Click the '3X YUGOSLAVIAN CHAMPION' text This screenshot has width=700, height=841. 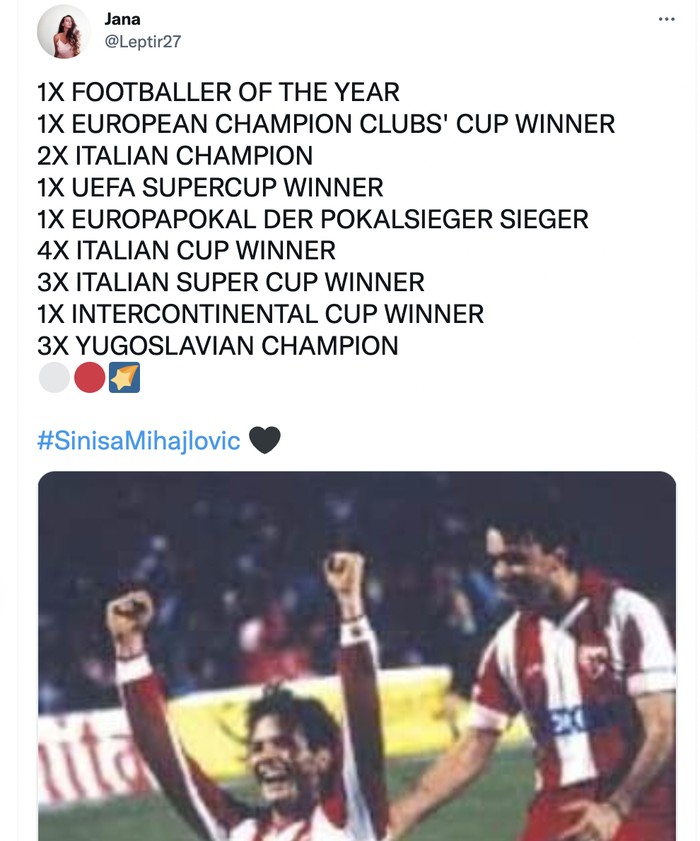[x=218, y=346]
